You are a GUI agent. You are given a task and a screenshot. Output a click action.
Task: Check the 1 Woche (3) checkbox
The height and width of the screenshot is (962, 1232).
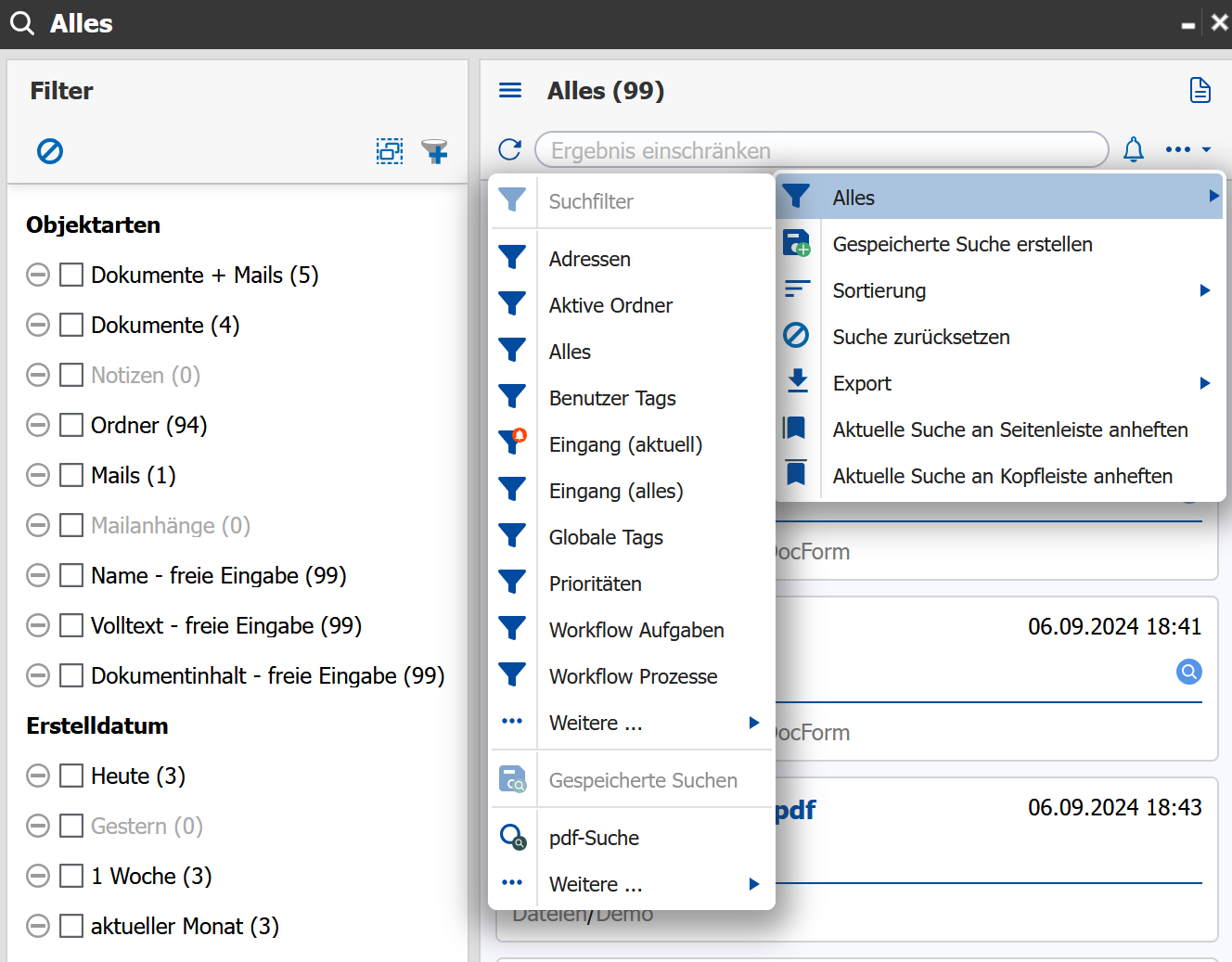coord(71,876)
